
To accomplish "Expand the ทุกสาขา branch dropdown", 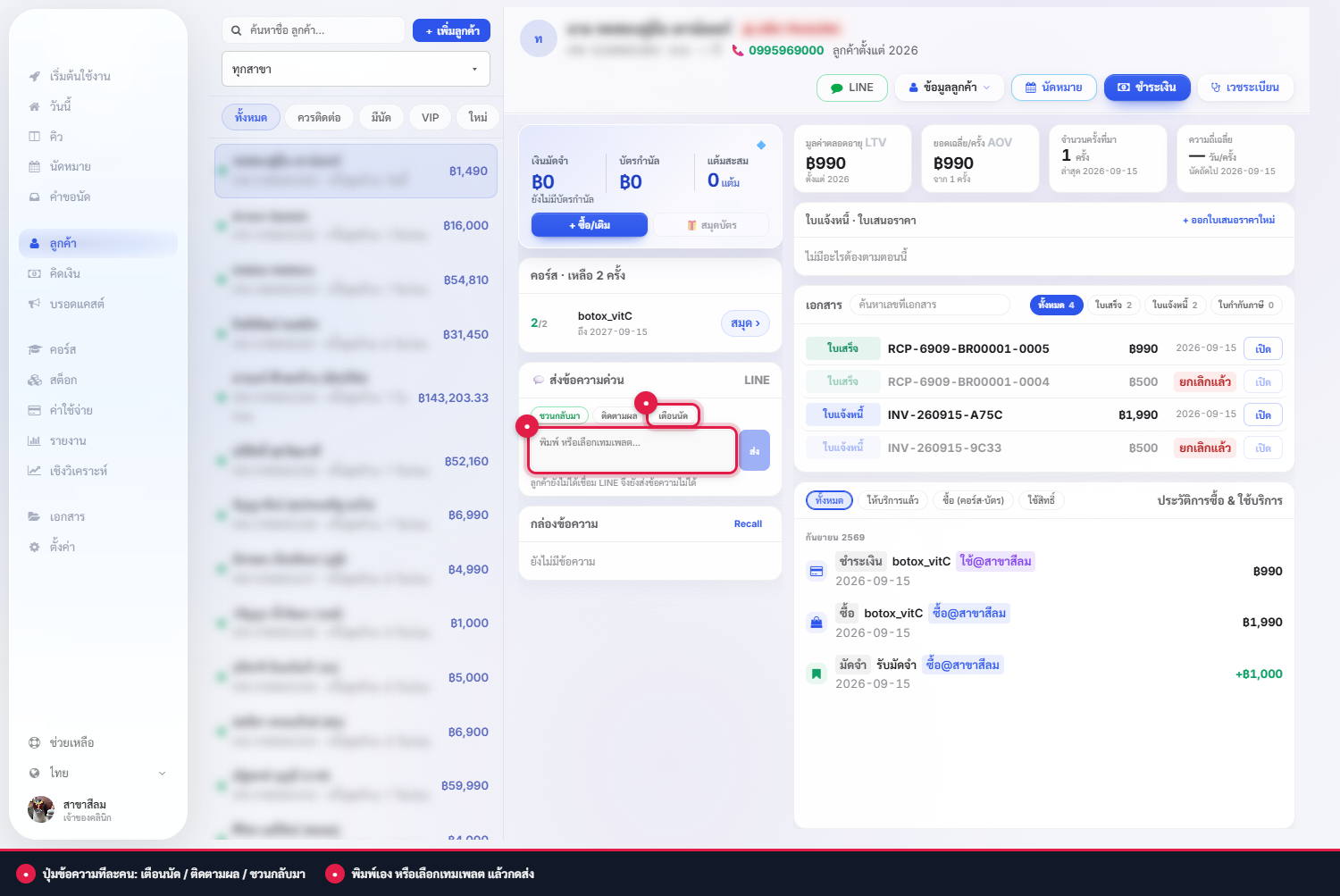I will click(x=356, y=69).
